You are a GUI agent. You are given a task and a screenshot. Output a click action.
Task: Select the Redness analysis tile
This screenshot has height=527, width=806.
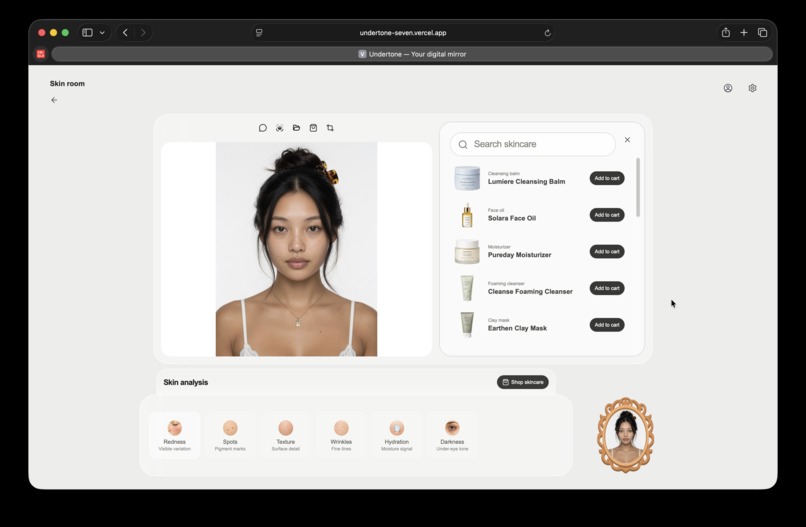point(175,435)
